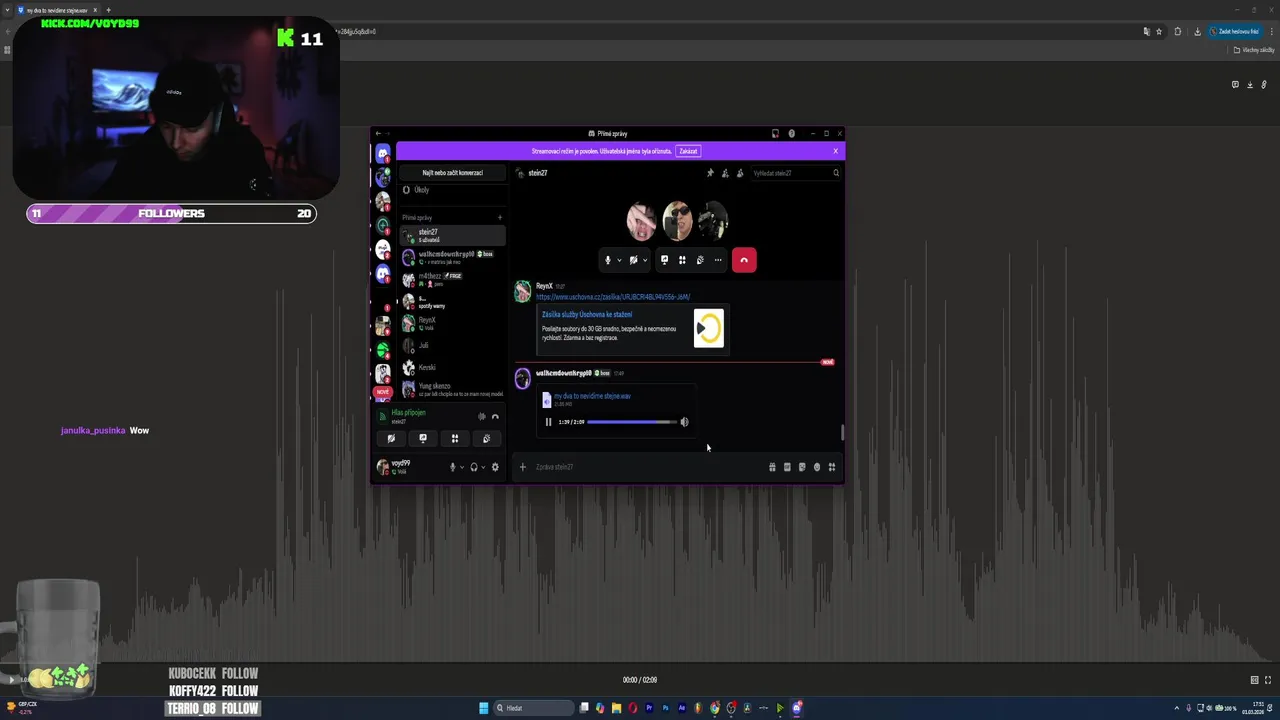This screenshot has width=1280, height=720.
Task: Dismiss the purple streamer mode banner
Action: coord(835,151)
